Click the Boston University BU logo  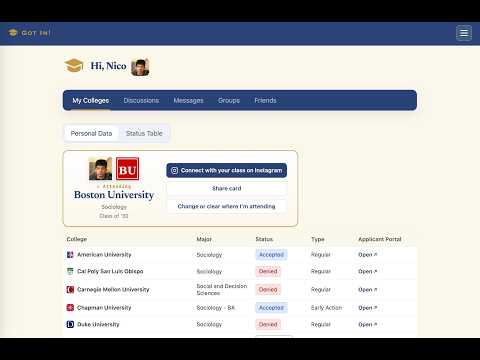(127, 169)
